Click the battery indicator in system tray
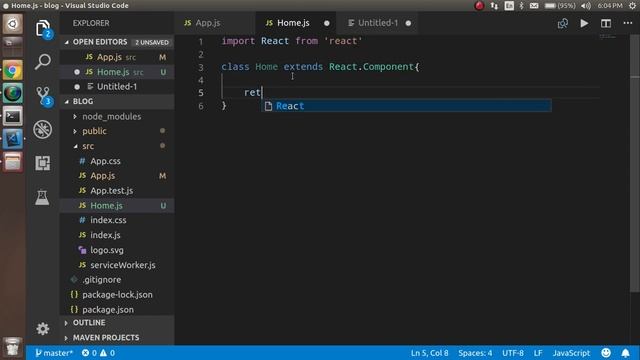Image resolution: width=640 pixels, height=360 pixels. coord(560,5)
